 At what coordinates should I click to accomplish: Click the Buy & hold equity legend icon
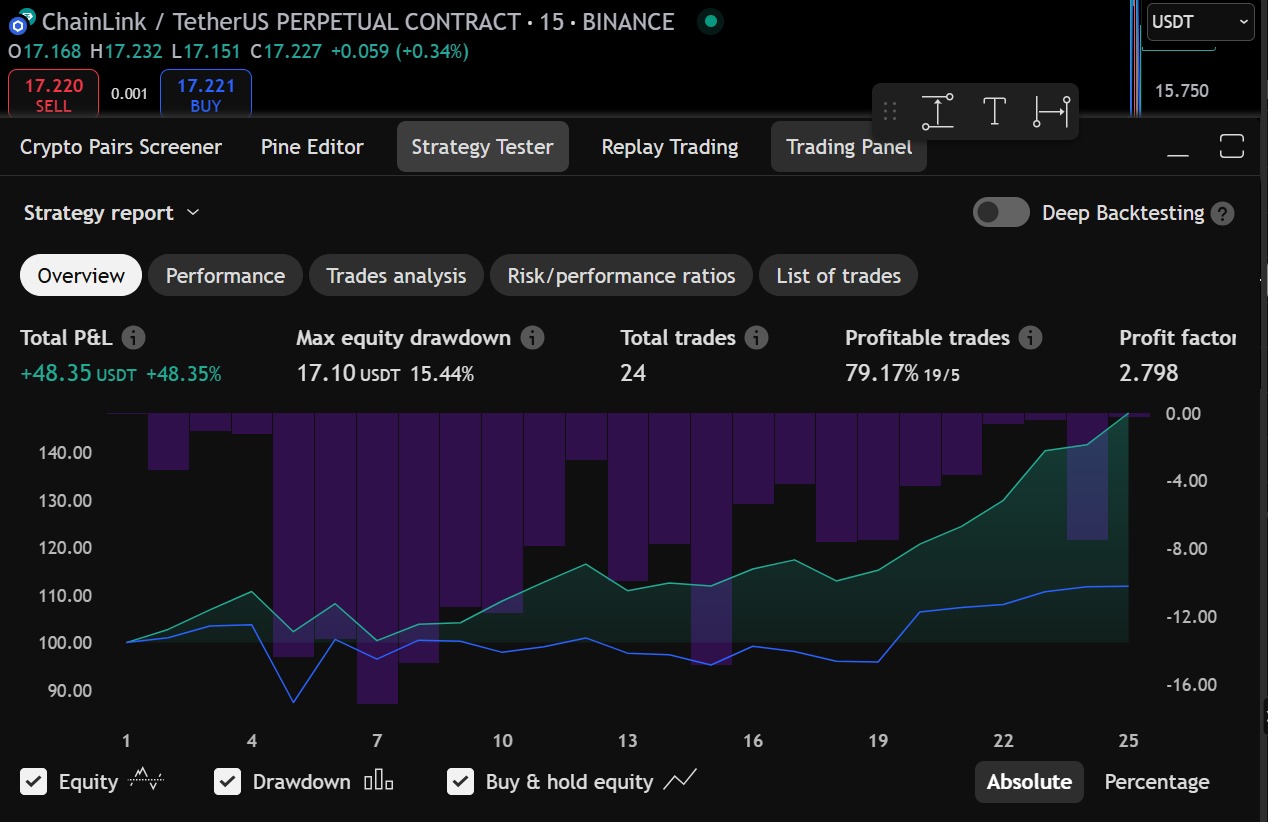pos(681,780)
